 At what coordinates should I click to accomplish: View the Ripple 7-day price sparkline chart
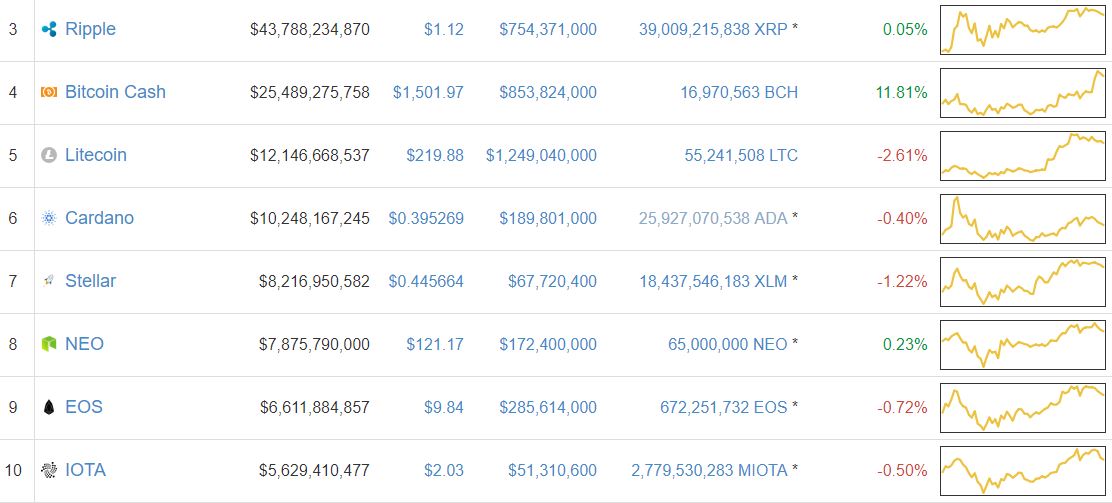coord(1022,30)
